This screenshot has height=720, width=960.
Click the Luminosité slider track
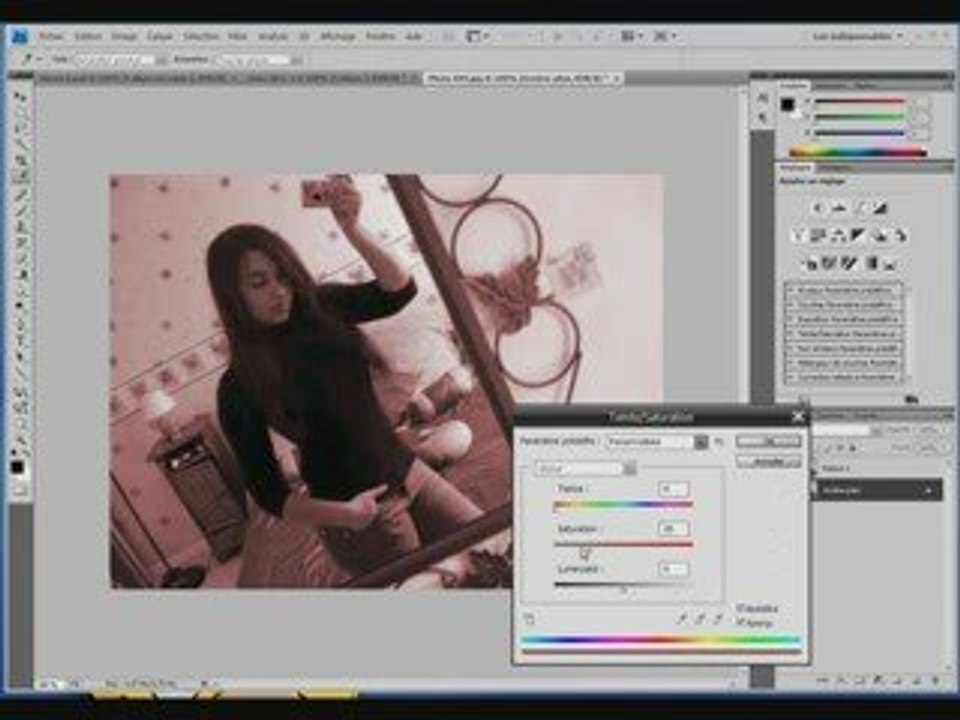(623, 585)
